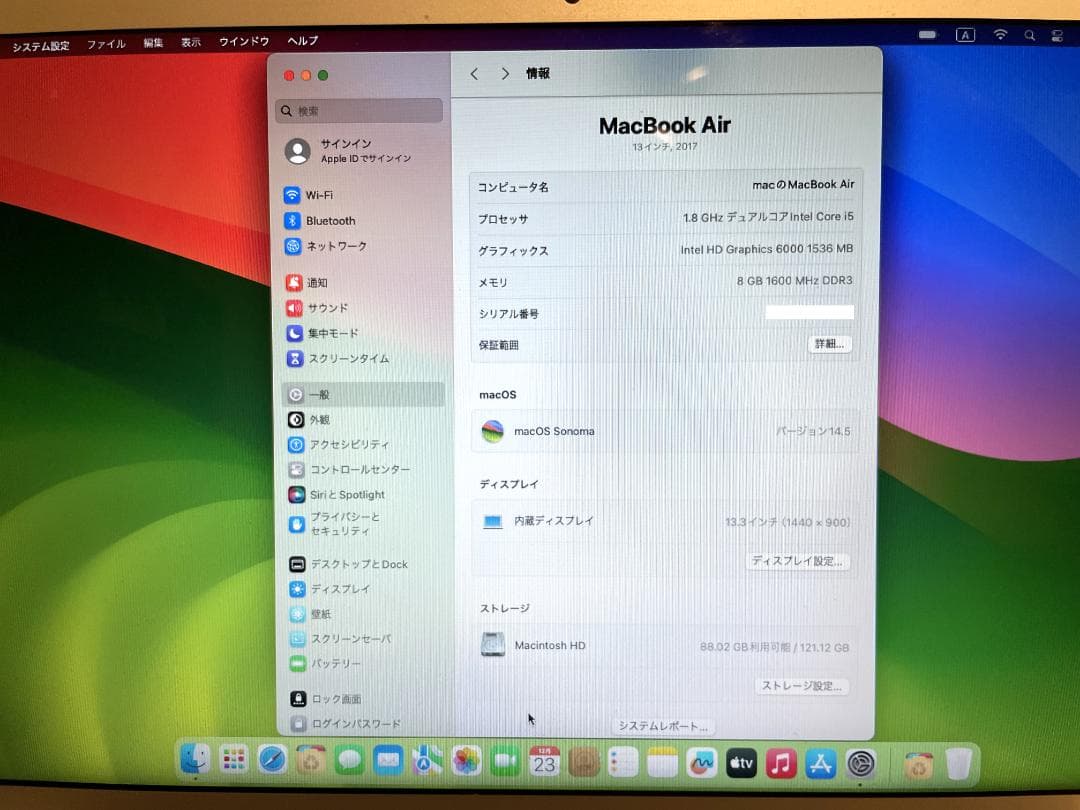The width and height of the screenshot is (1080, 810).
Task: Open the App Store from the Dock
Action: [x=820, y=762]
